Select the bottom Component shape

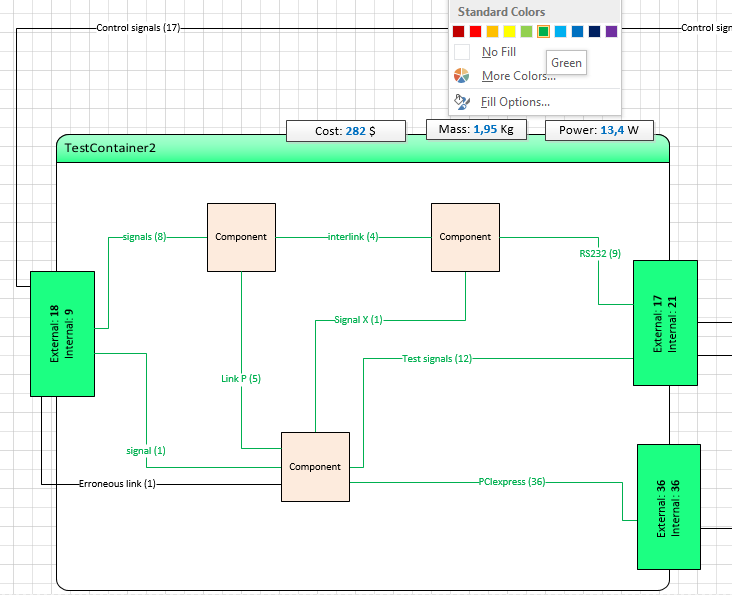click(x=316, y=467)
